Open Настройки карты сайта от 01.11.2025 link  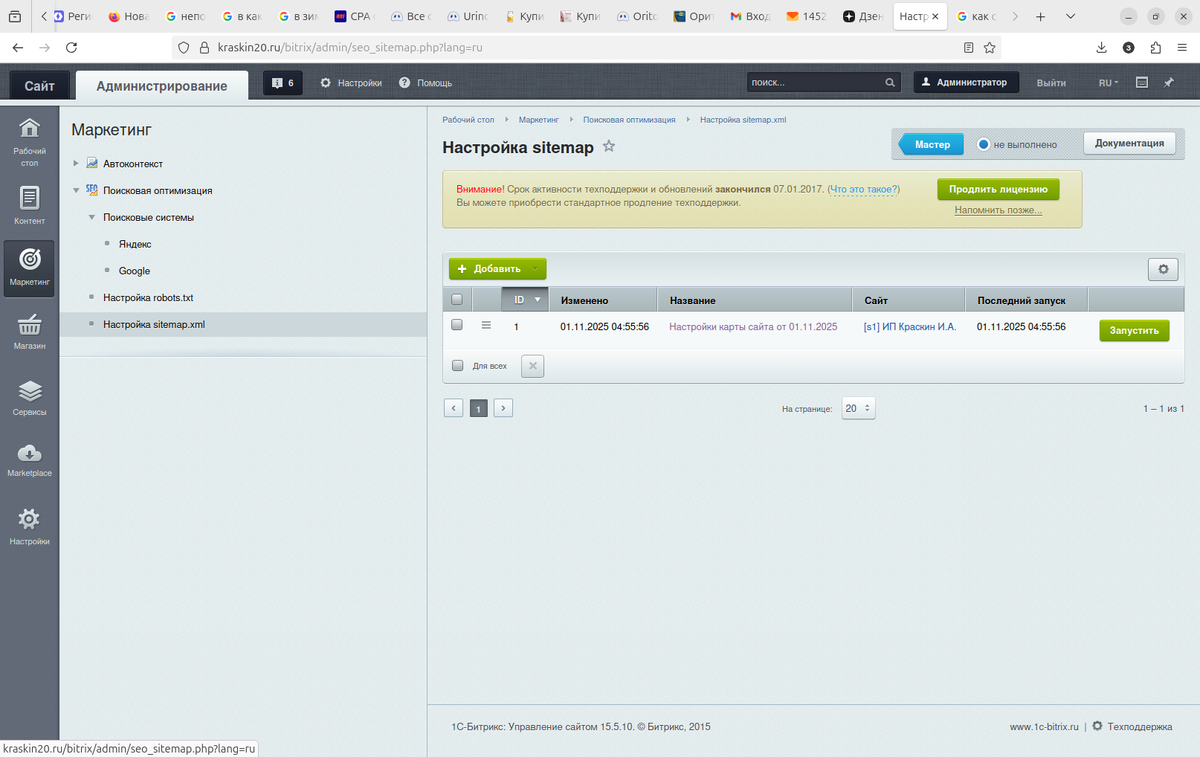pos(753,326)
